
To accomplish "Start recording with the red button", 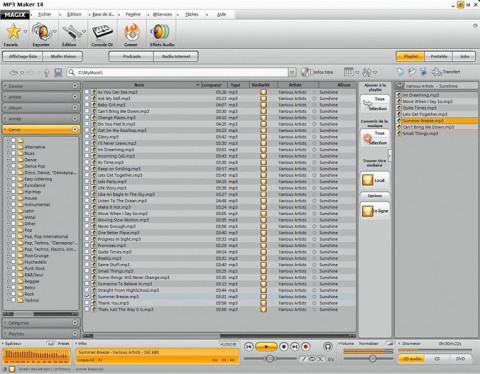I will pos(306,347).
